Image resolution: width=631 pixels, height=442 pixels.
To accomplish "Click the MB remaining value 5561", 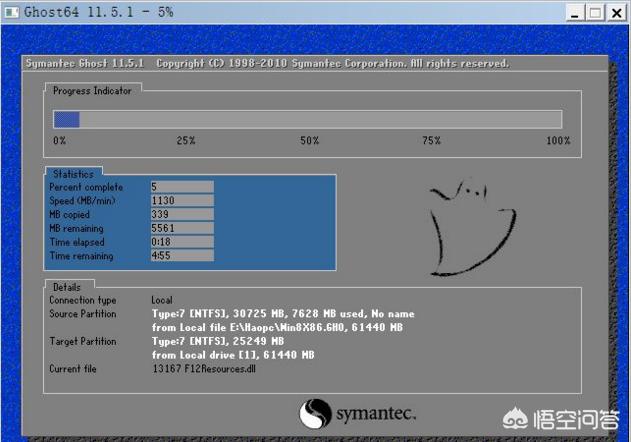I will [x=182, y=228].
